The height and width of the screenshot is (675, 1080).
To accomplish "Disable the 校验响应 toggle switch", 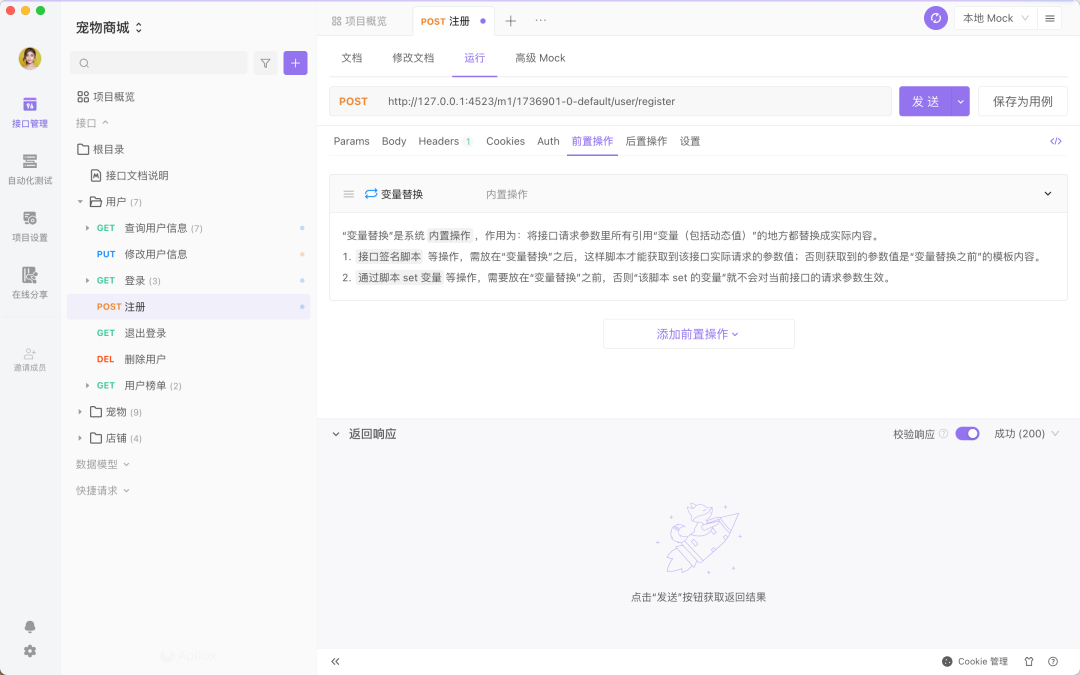I will [968, 433].
